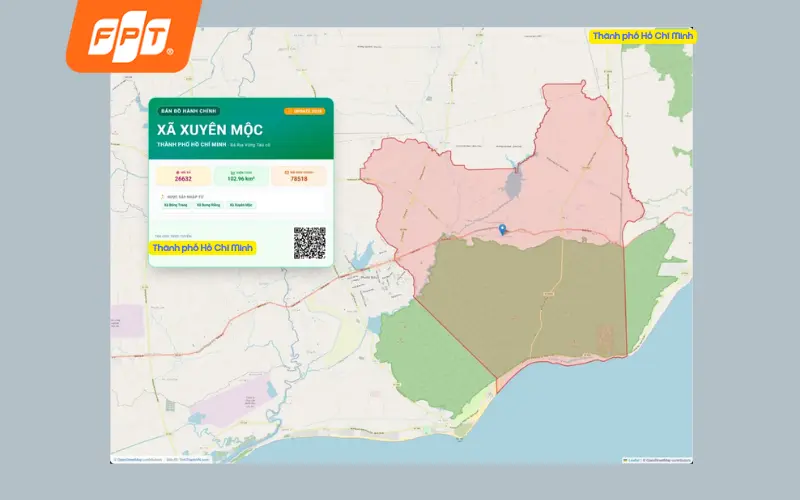This screenshot has width=800, height=500.
Task: Click the orange Update badge on card
Action: (x=305, y=111)
